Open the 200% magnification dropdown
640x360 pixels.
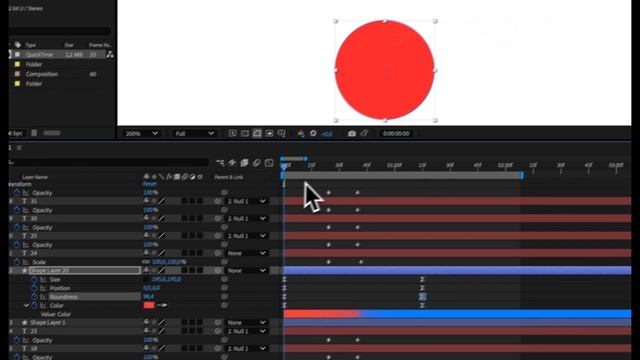pos(142,133)
